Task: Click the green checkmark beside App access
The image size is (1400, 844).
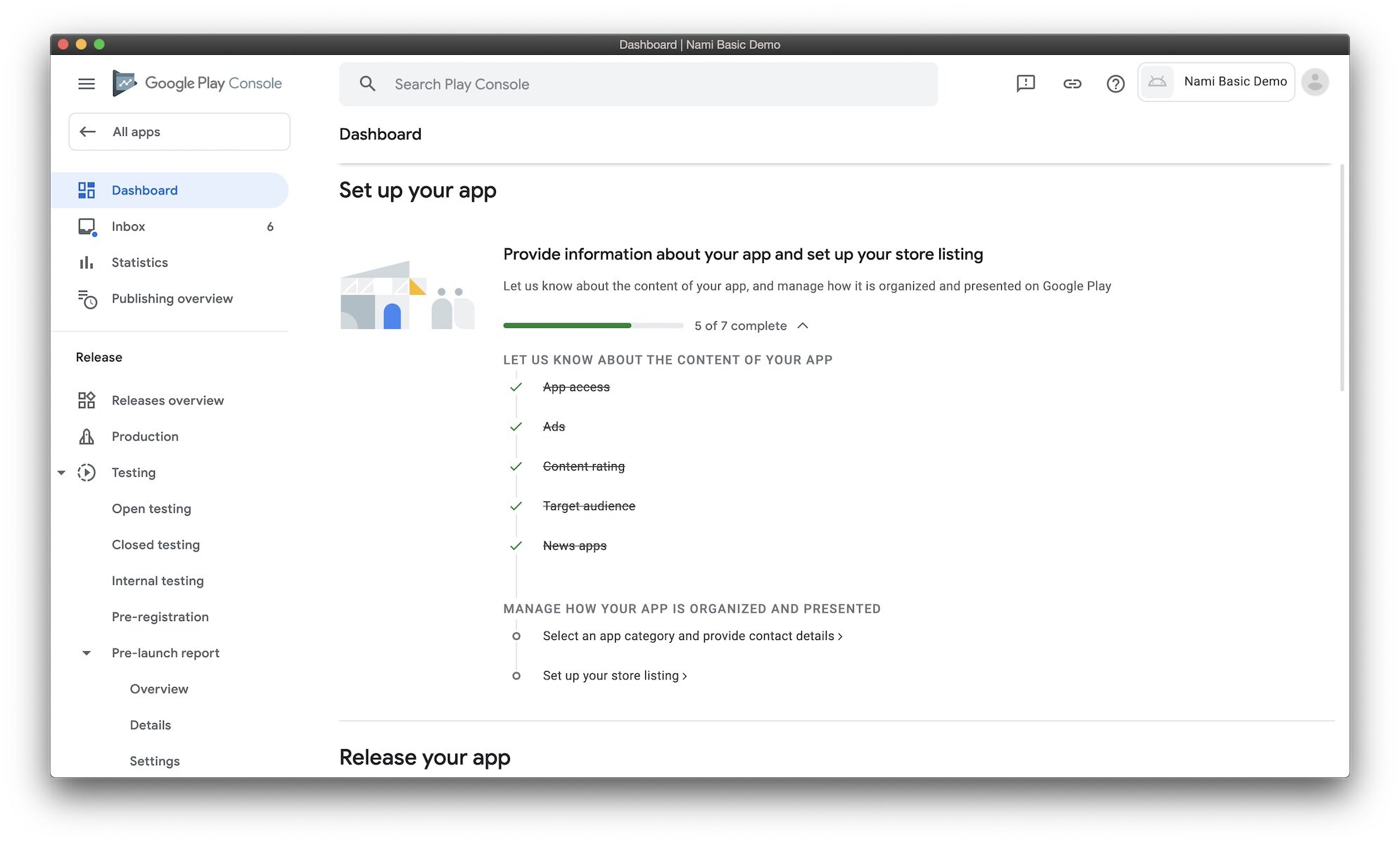Action: [x=516, y=388]
